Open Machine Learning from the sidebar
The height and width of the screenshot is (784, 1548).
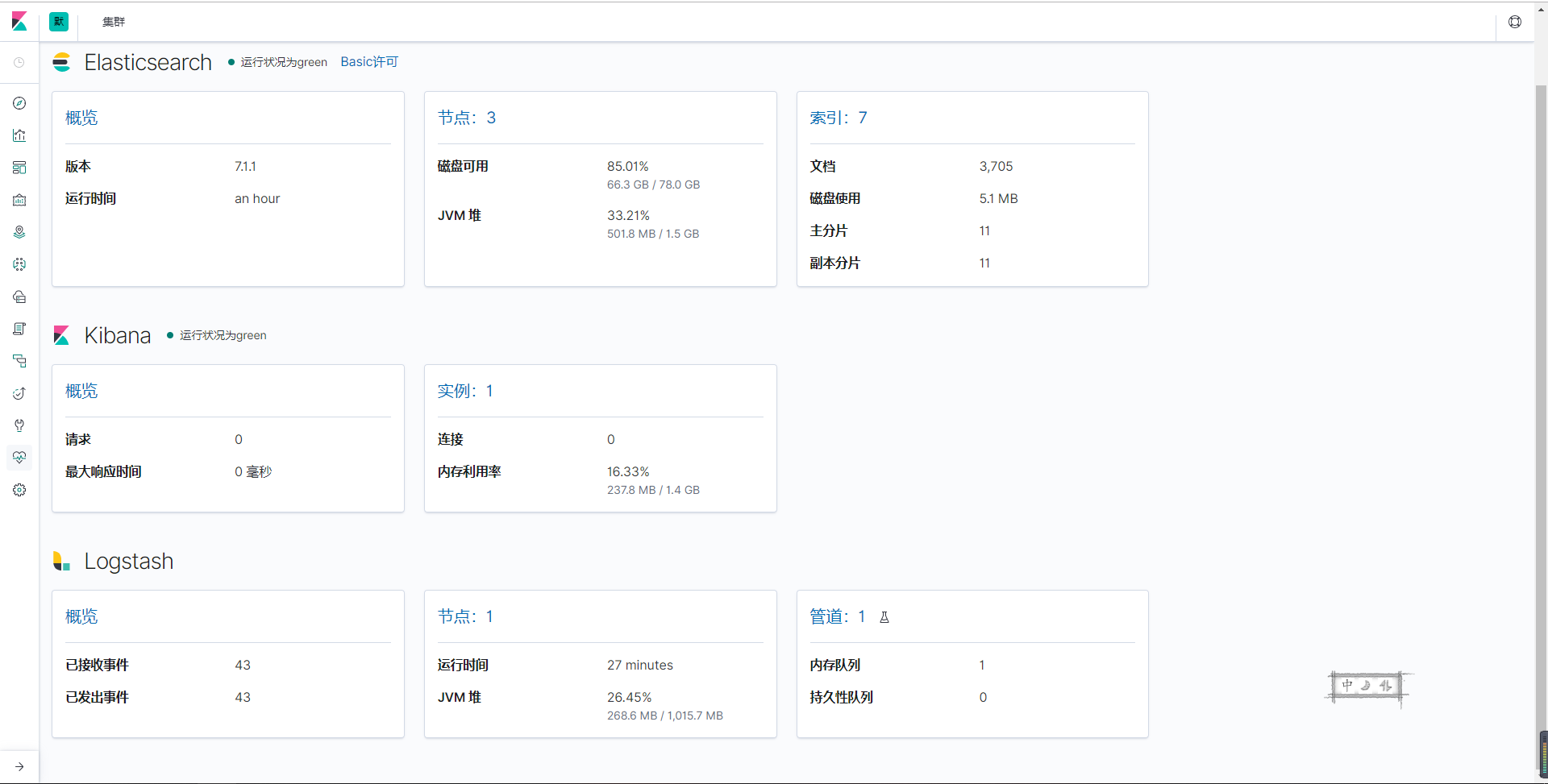[x=19, y=264]
